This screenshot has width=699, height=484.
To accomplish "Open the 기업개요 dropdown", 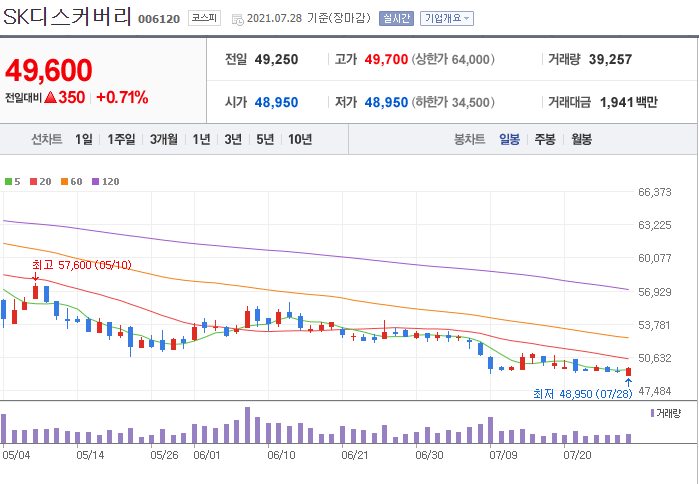I will (447, 19).
